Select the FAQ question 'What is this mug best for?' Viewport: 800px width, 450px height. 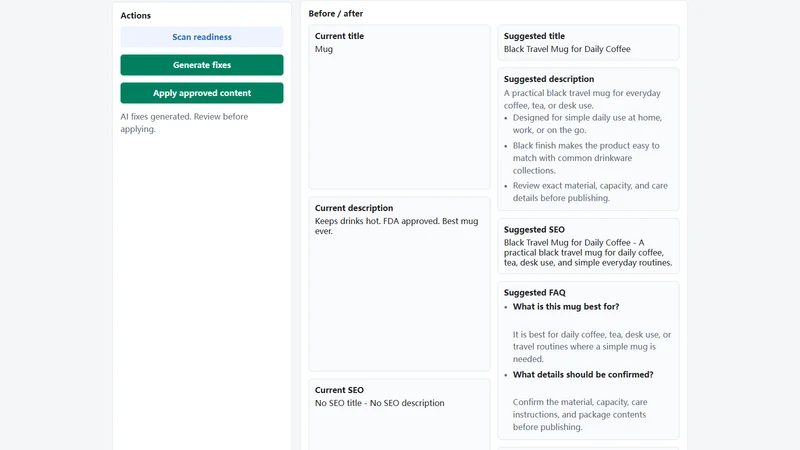tap(566, 306)
